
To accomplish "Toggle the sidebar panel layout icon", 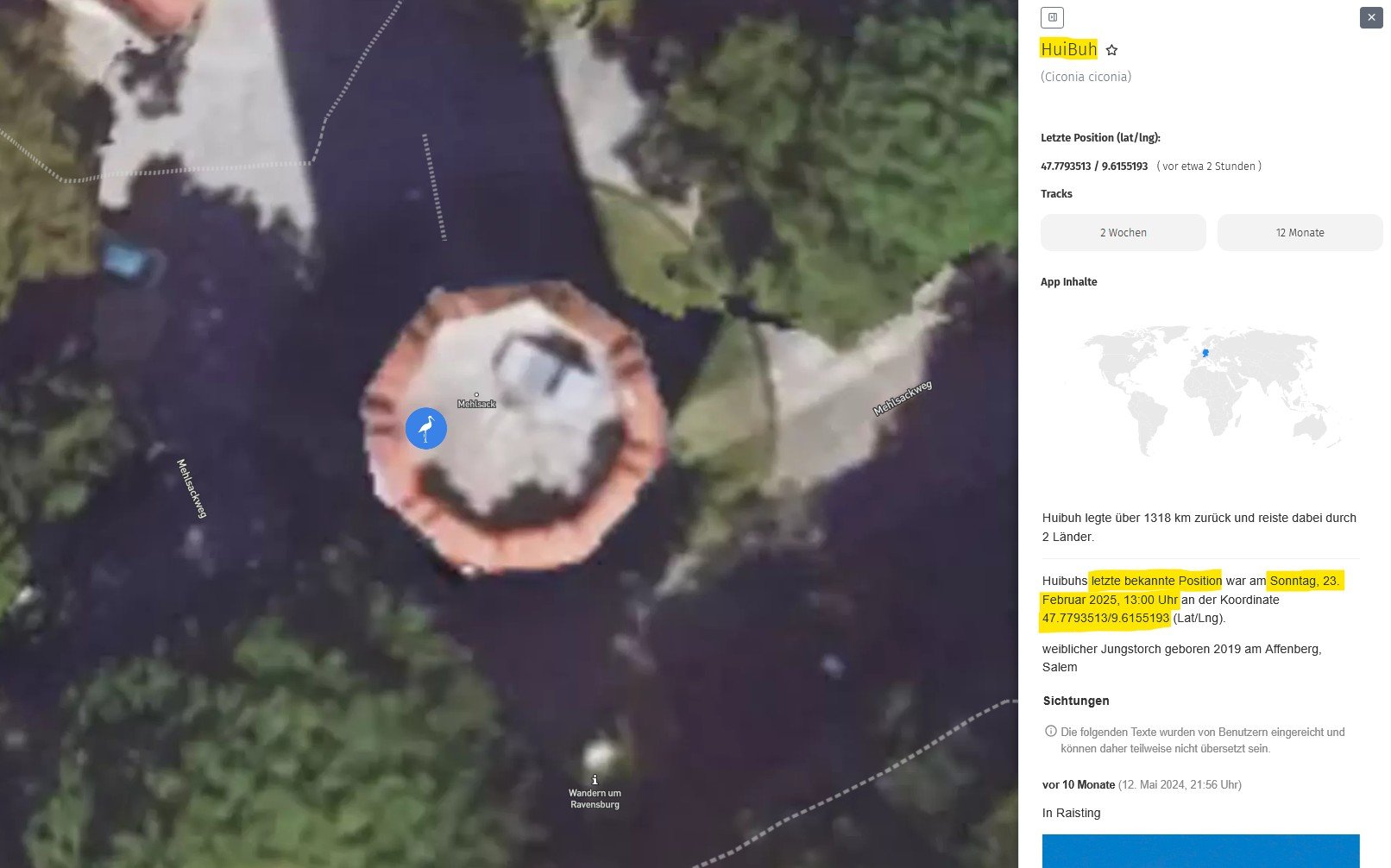I will point(1052,17).
